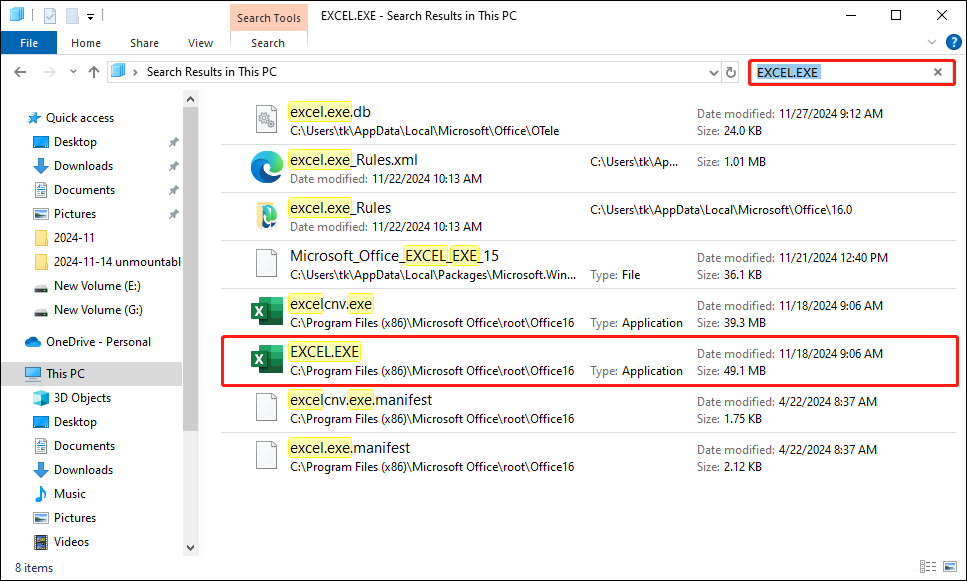Click the New folder quick access icon
Screen dimensions: 967x581
point(72,15)
